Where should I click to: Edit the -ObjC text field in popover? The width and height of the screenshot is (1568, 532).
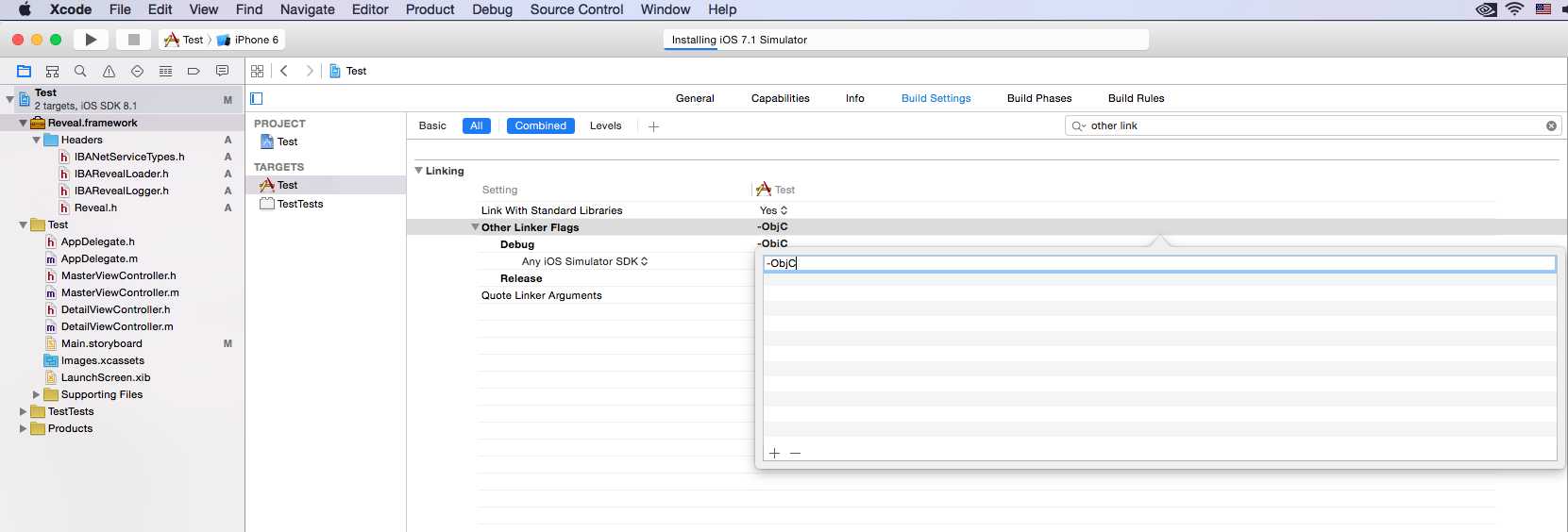(1159, 263)
